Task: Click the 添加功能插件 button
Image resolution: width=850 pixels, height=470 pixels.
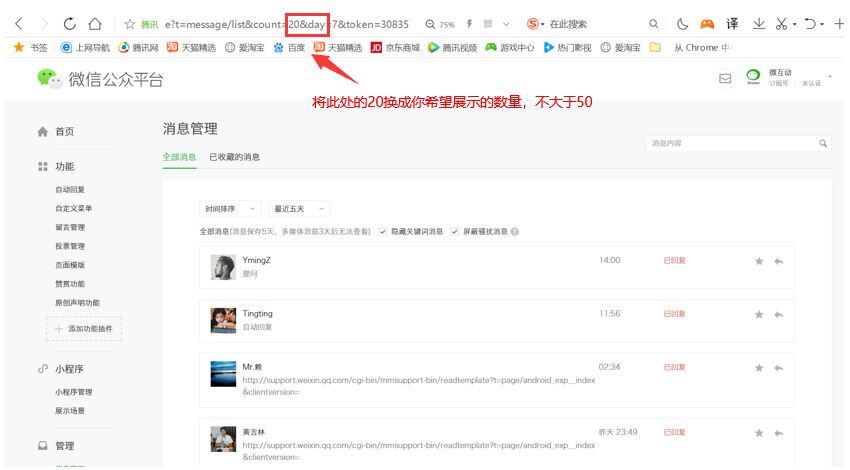Action: coord(84,329)
